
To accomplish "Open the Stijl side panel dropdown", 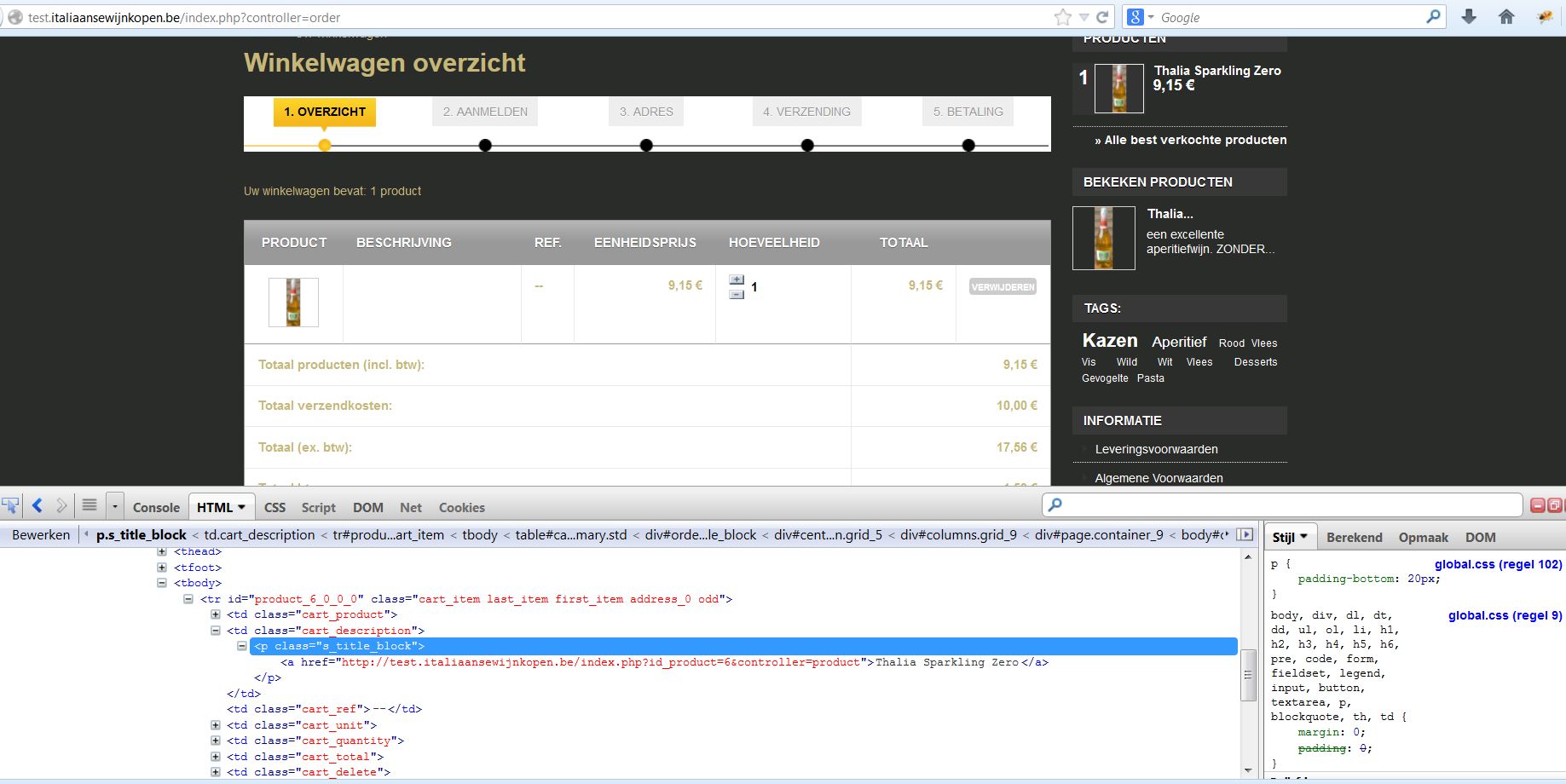I will (x=1303, y=537).
